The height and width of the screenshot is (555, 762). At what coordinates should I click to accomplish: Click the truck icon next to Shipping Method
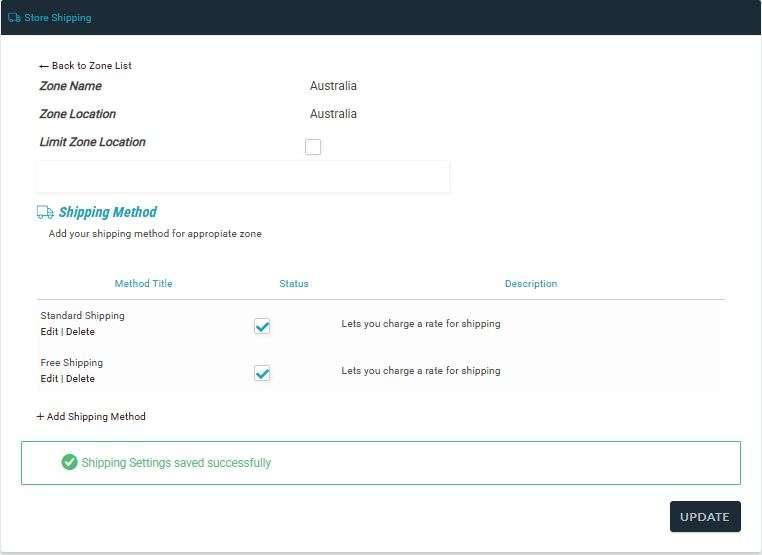pos(45,212)
